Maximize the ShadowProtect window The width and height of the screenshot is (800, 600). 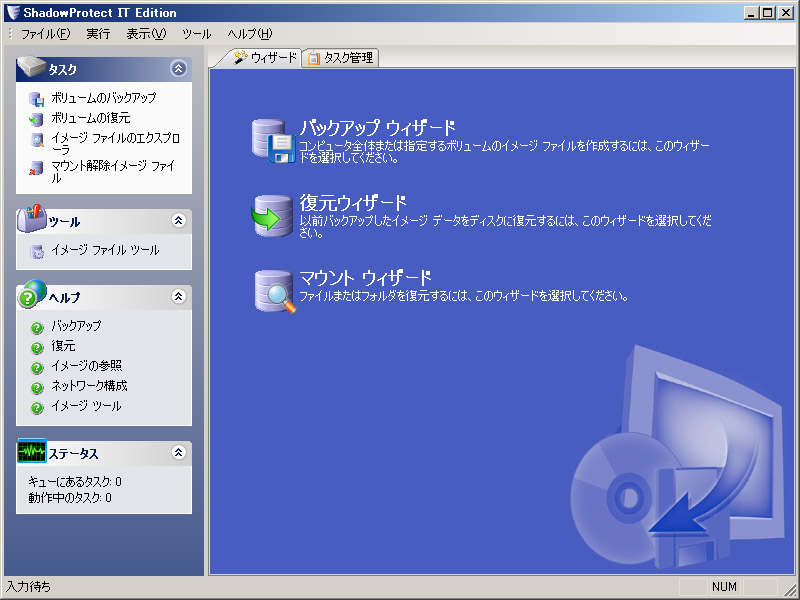click(x=767, y=13)
